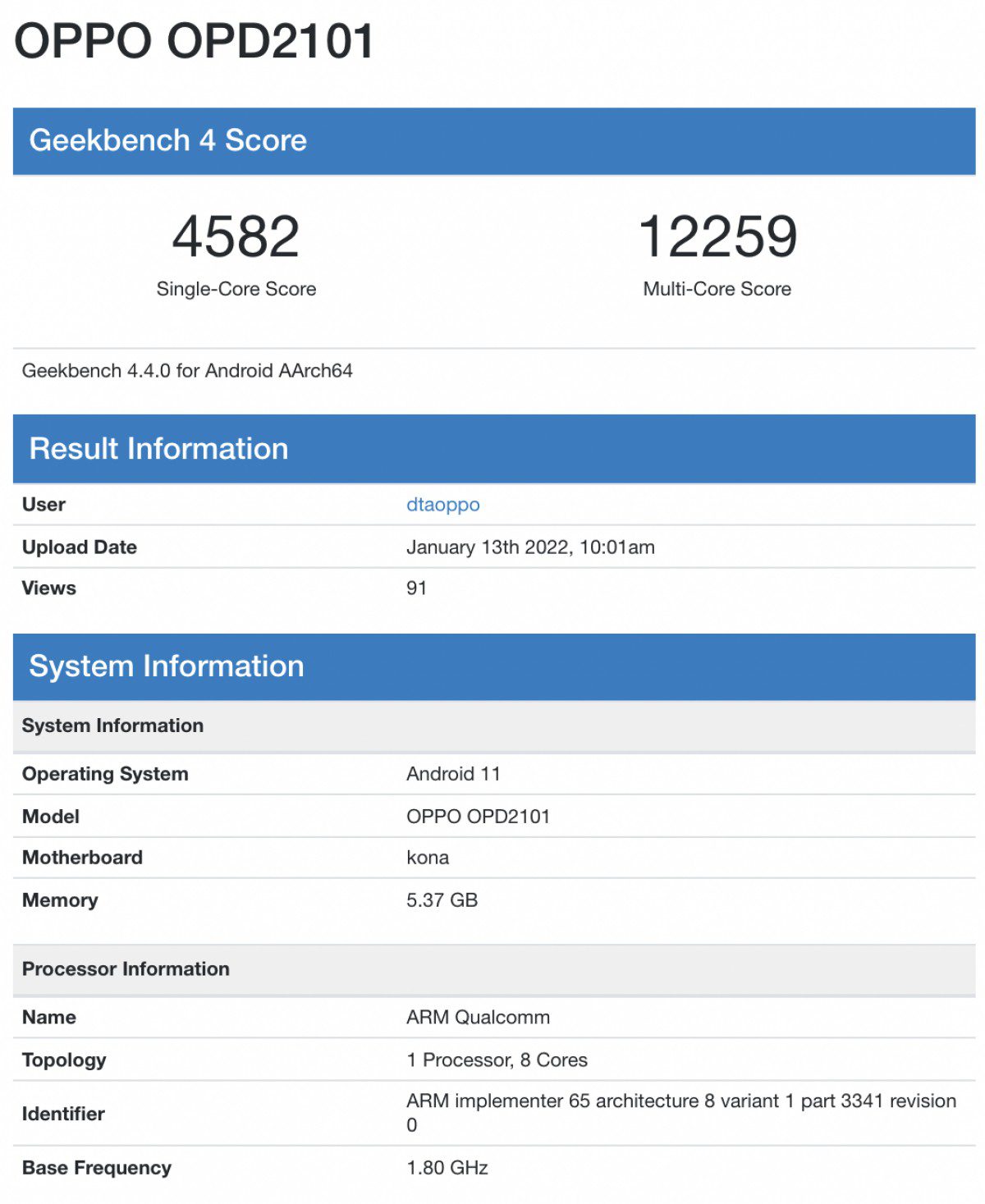This screenshot has height=1204, width=985.
Task: Select the Multi-Core Score value 12259
Action: [x=717, y=237]
